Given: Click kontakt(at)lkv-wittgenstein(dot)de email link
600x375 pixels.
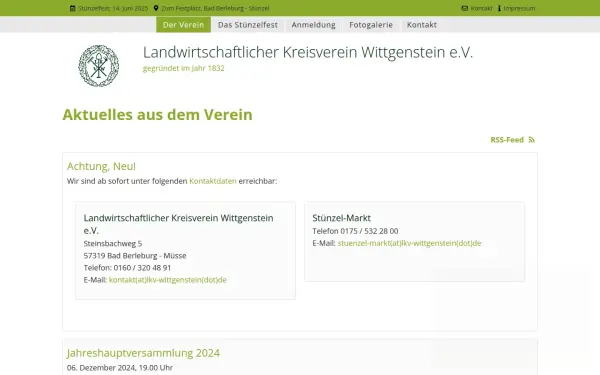Looking at the screenshot, I should [168, 280].
